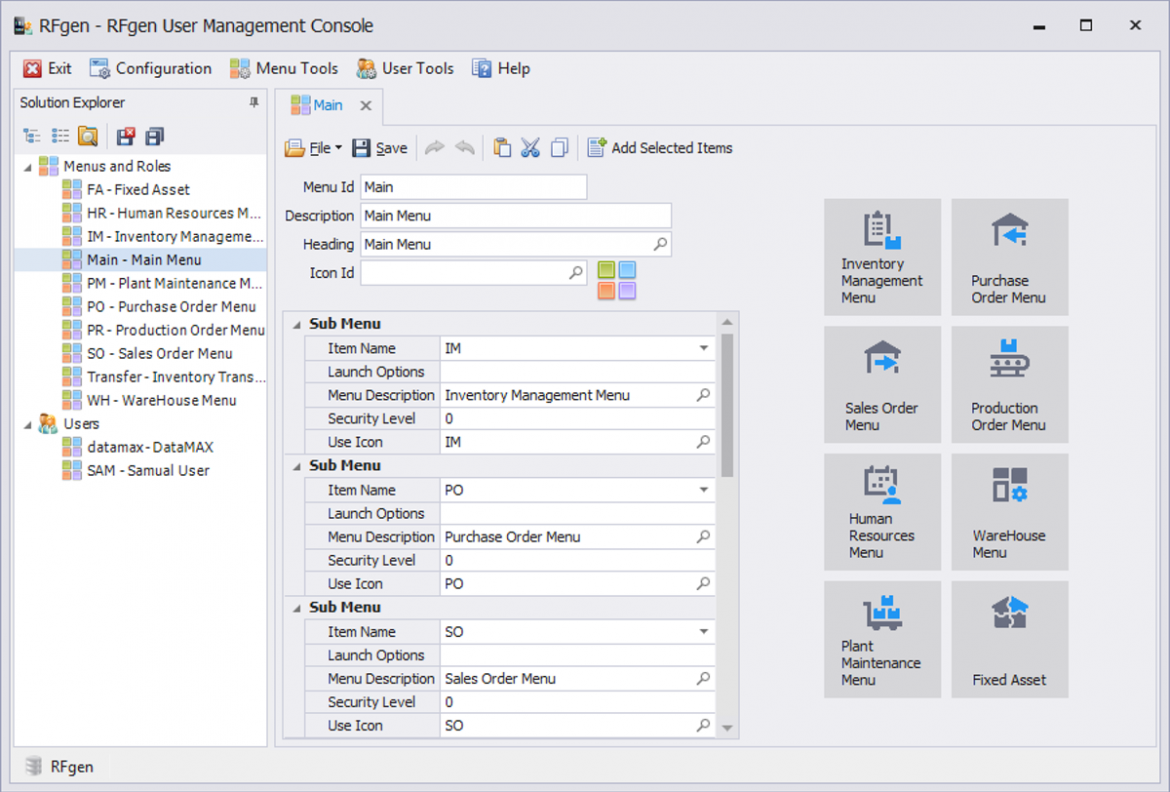Toggle the Solution Explorer pin

pyautogui.click(x=254, y=103)
